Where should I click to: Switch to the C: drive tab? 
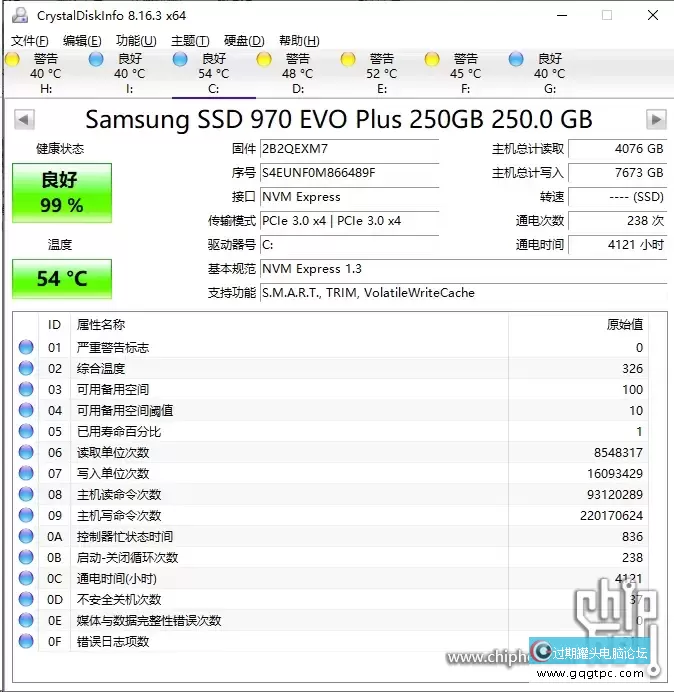pos(213,74)
